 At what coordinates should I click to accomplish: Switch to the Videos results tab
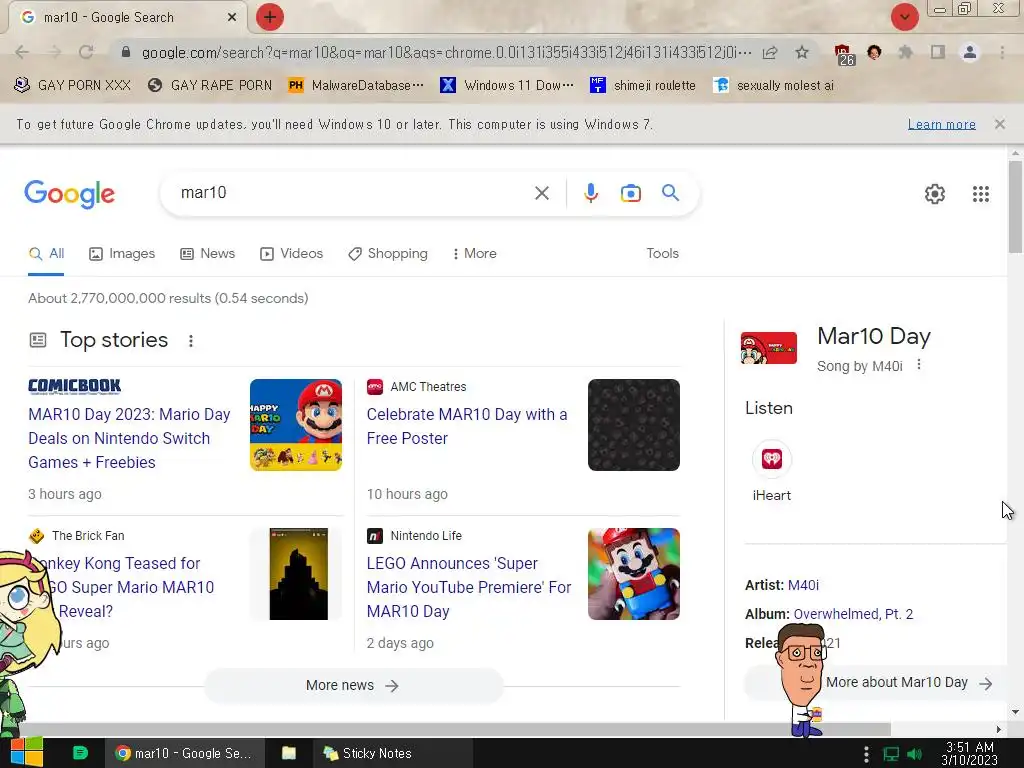coord(291,253)
